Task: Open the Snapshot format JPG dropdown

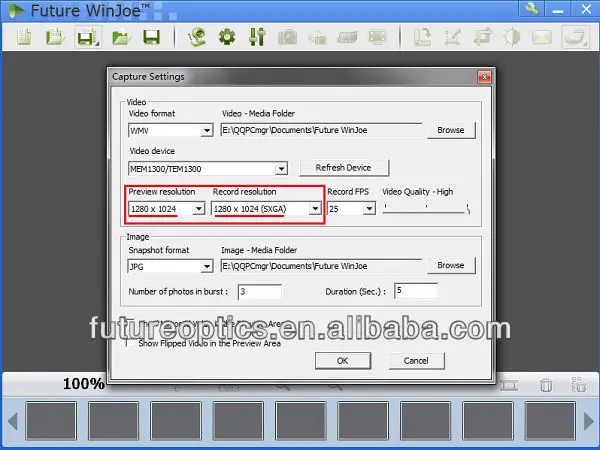Action: [206, 266]
